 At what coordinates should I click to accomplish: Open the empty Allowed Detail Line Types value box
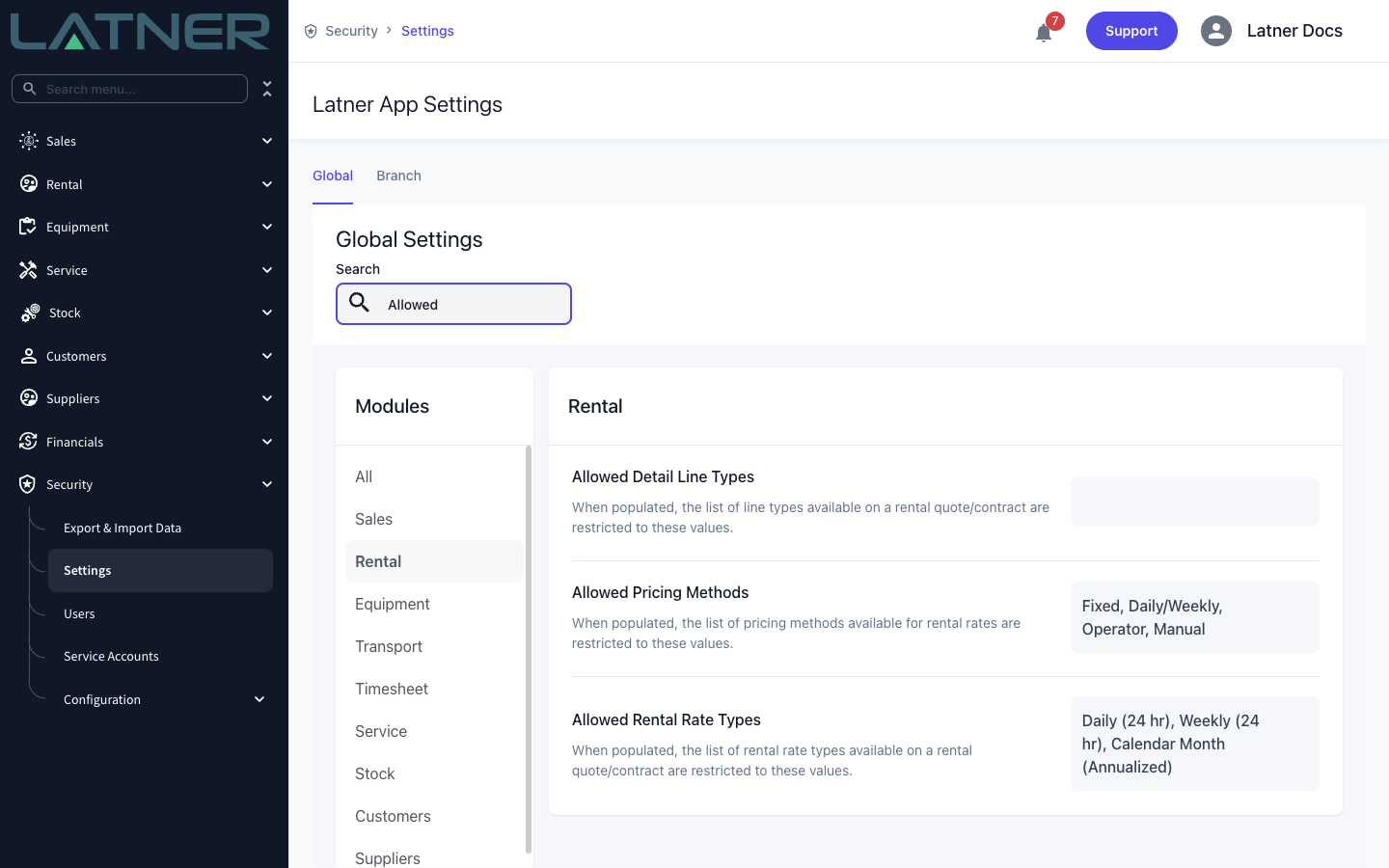coord(1195,502)
